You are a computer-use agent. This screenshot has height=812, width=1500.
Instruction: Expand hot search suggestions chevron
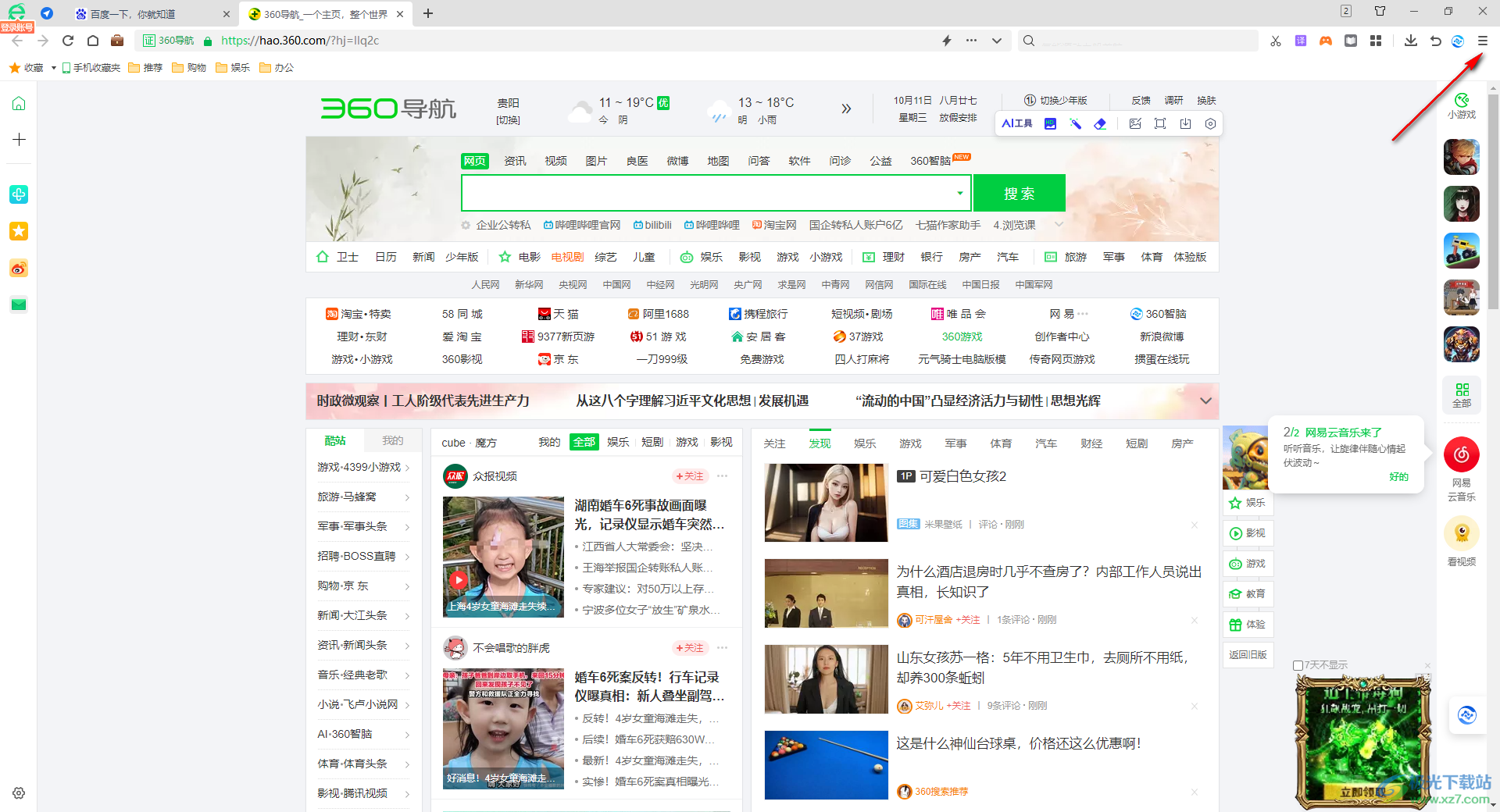pyautogui.click(x=1059, y=225)
